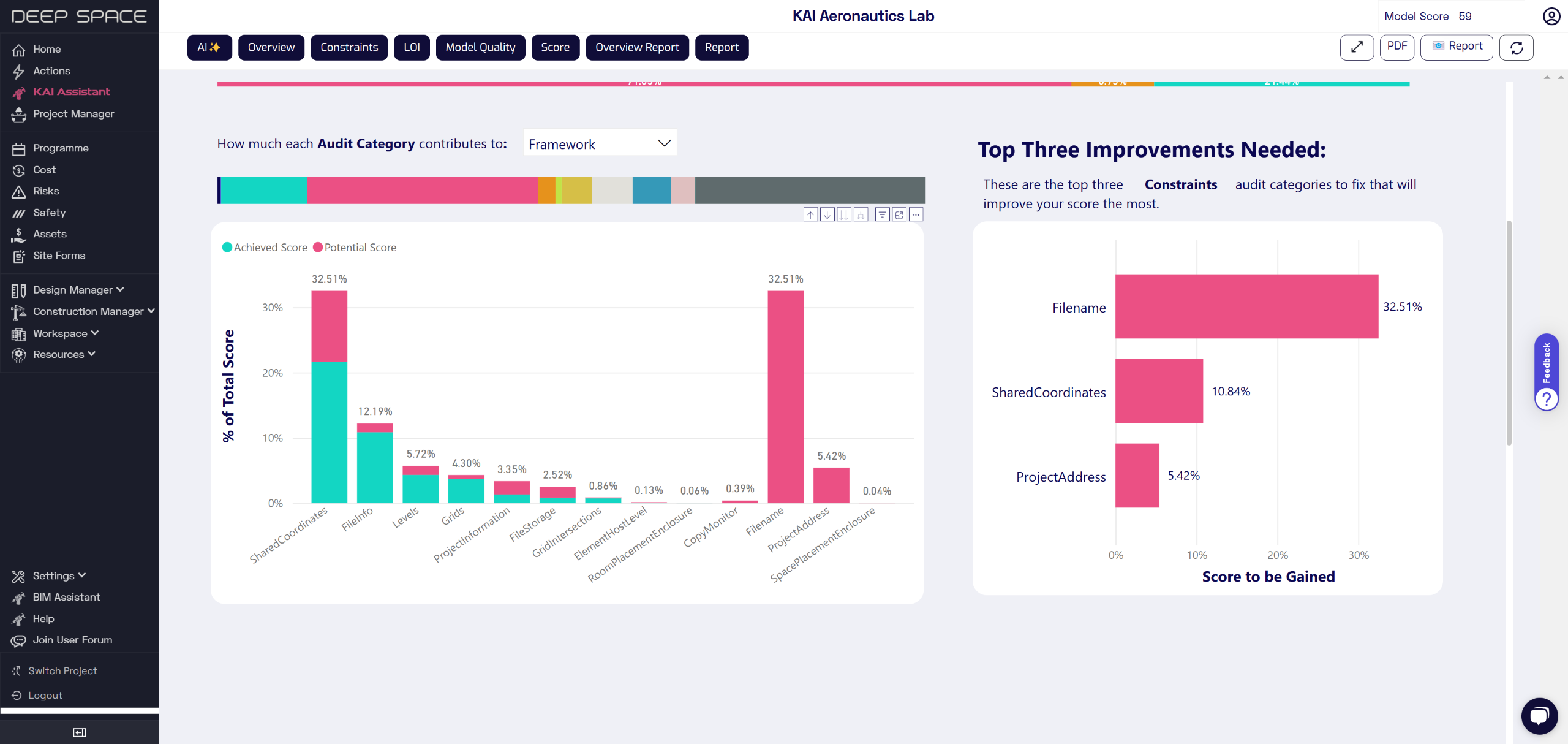Click the PDF export button
Viewport: 1568px width, 744px height.
pos(1396,47)
